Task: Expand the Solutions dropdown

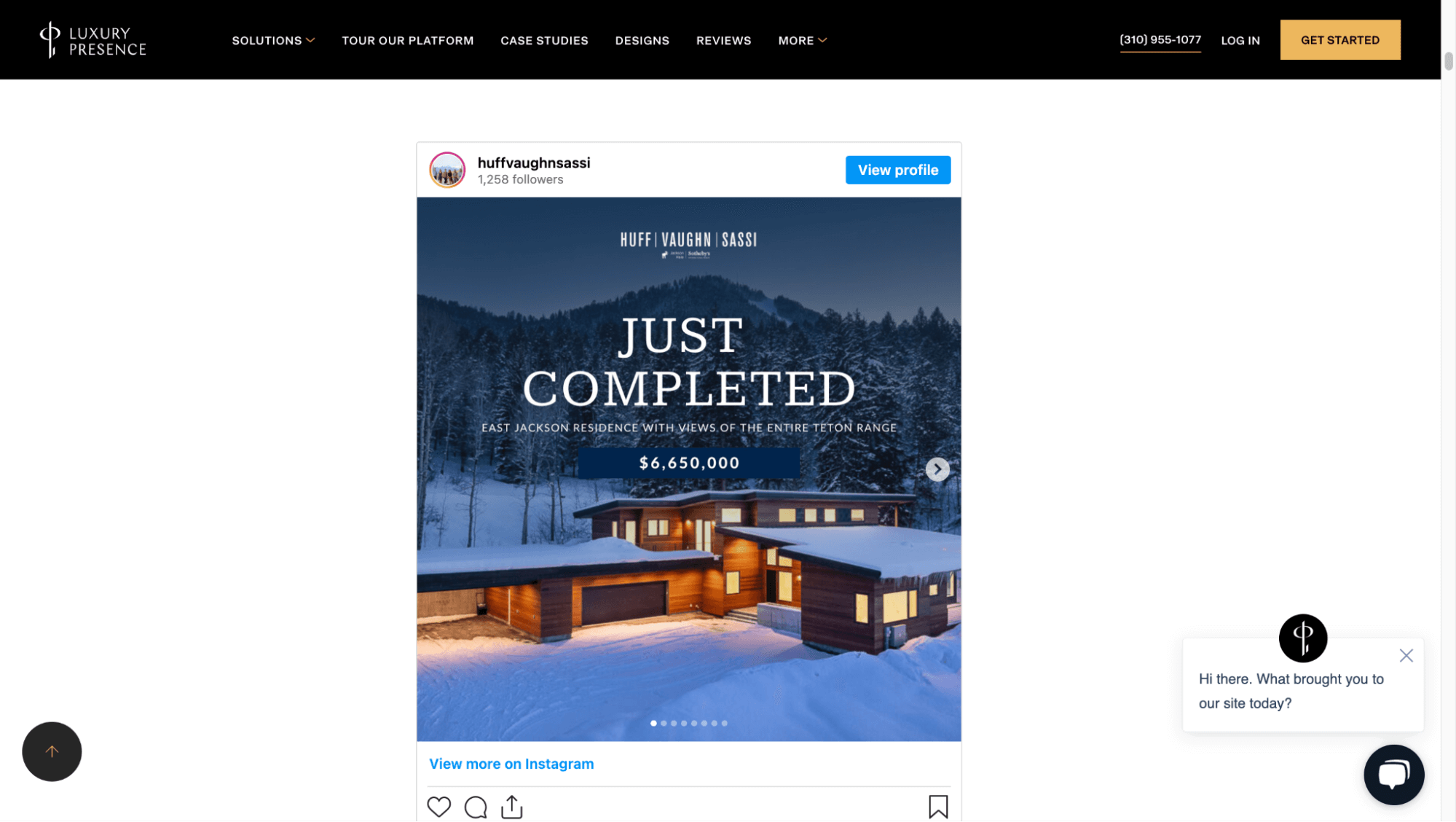Action: pos(273,41)
